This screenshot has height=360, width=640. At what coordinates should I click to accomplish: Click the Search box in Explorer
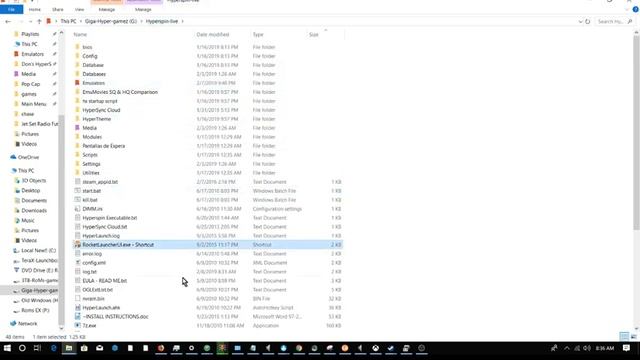[x=613, y=21]
